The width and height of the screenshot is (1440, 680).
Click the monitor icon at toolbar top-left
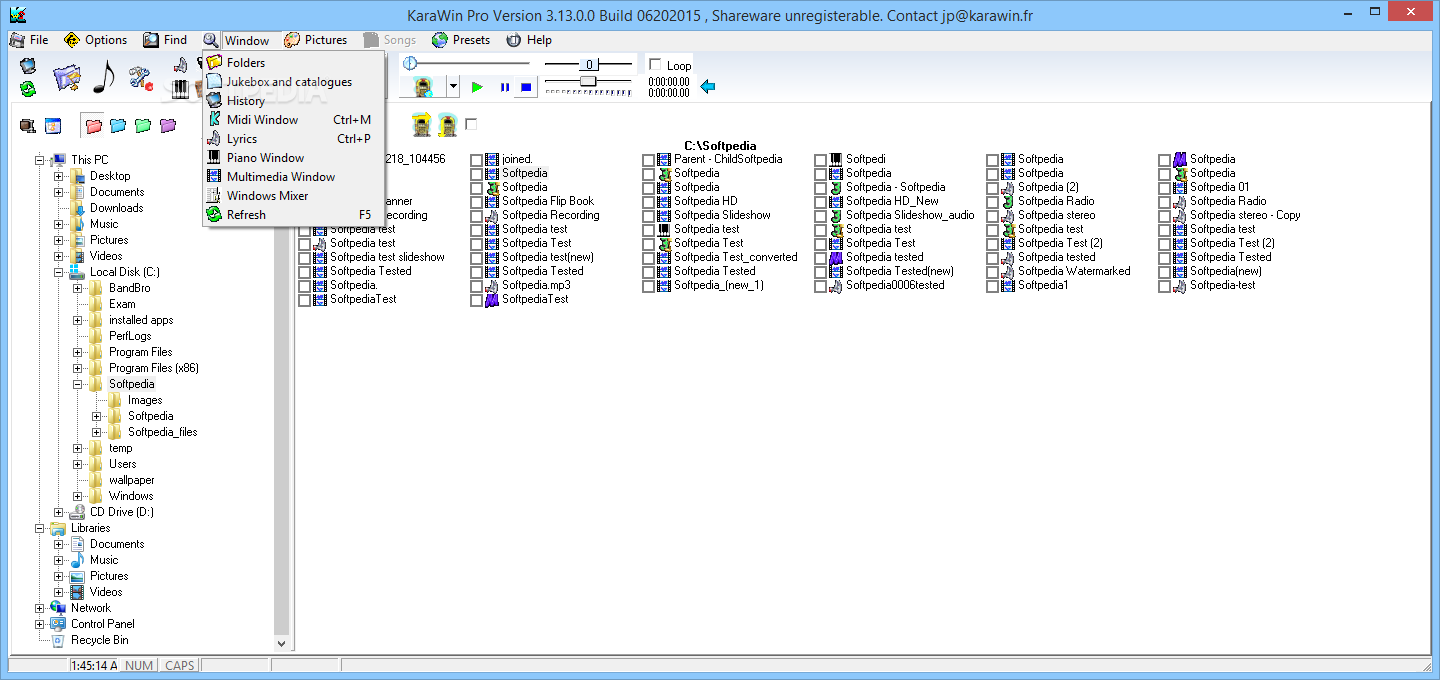click(28, 66)
